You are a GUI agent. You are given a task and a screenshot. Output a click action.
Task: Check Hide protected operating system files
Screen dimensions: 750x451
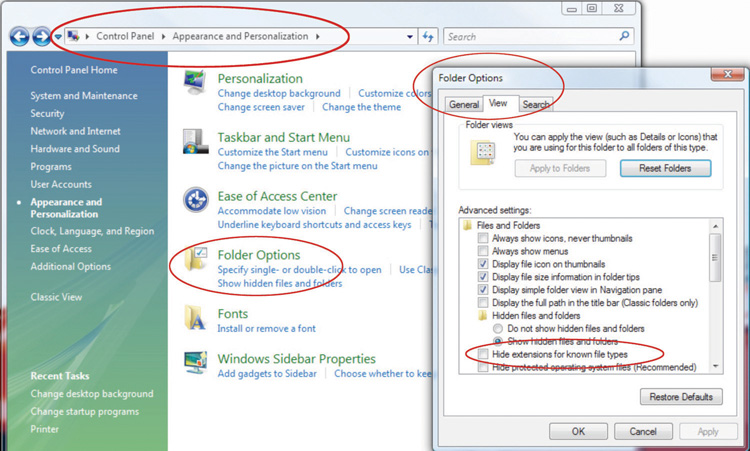483,367
